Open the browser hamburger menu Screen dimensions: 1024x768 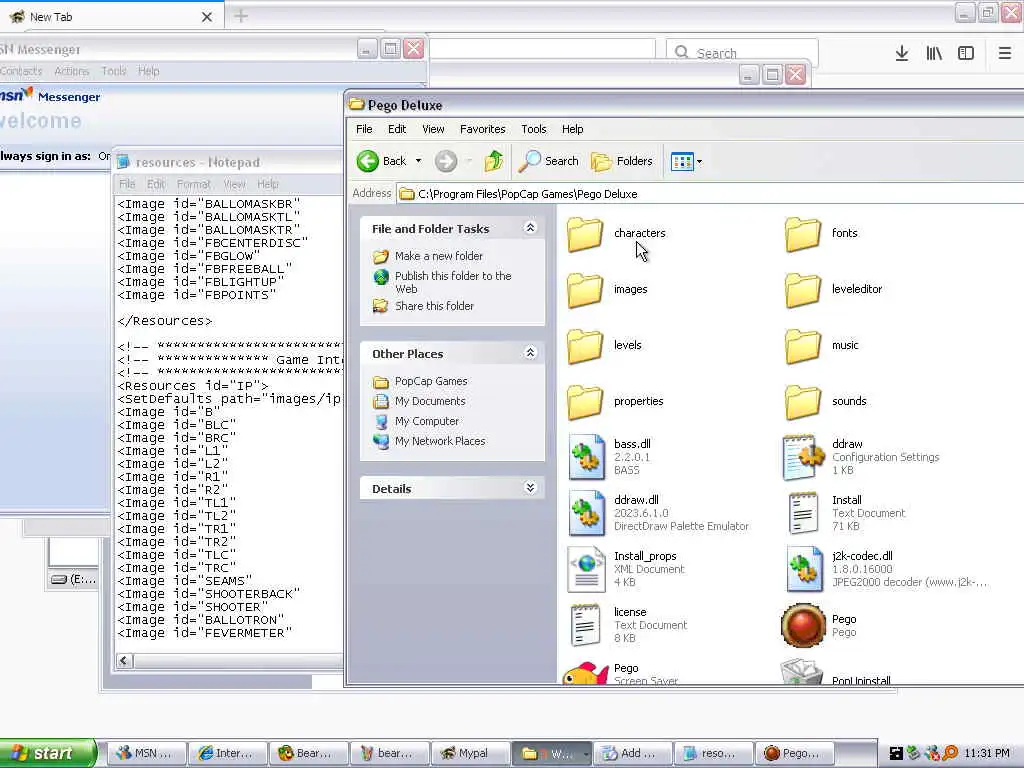(x=1004, y=53)
